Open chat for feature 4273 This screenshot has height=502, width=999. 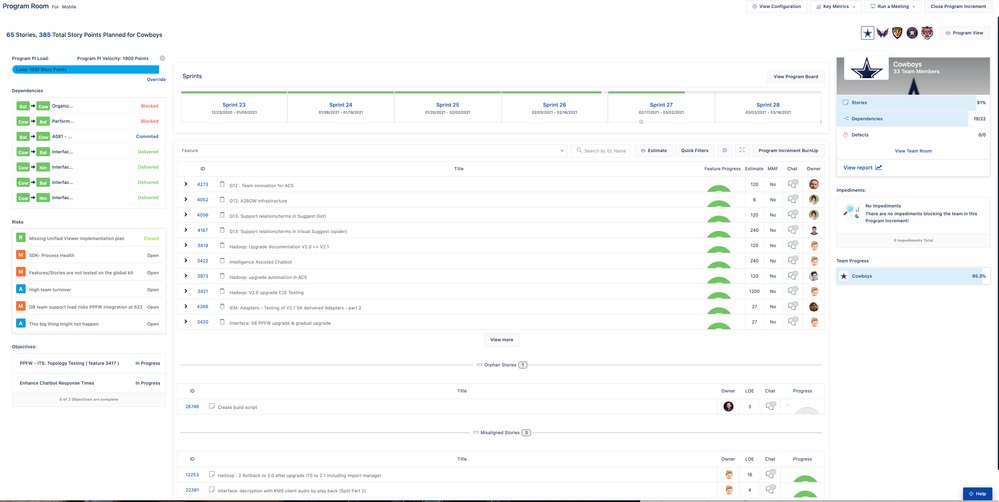(x=793, y=184)
